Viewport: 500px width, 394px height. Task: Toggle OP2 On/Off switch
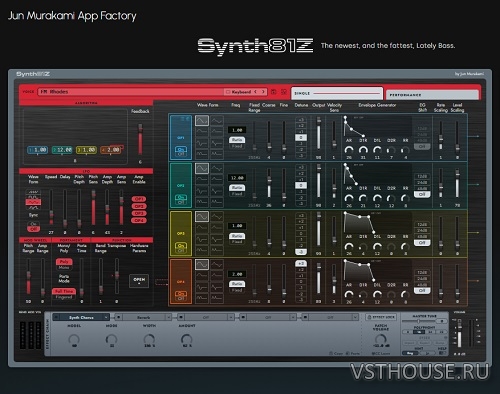[x=181, y=199]
